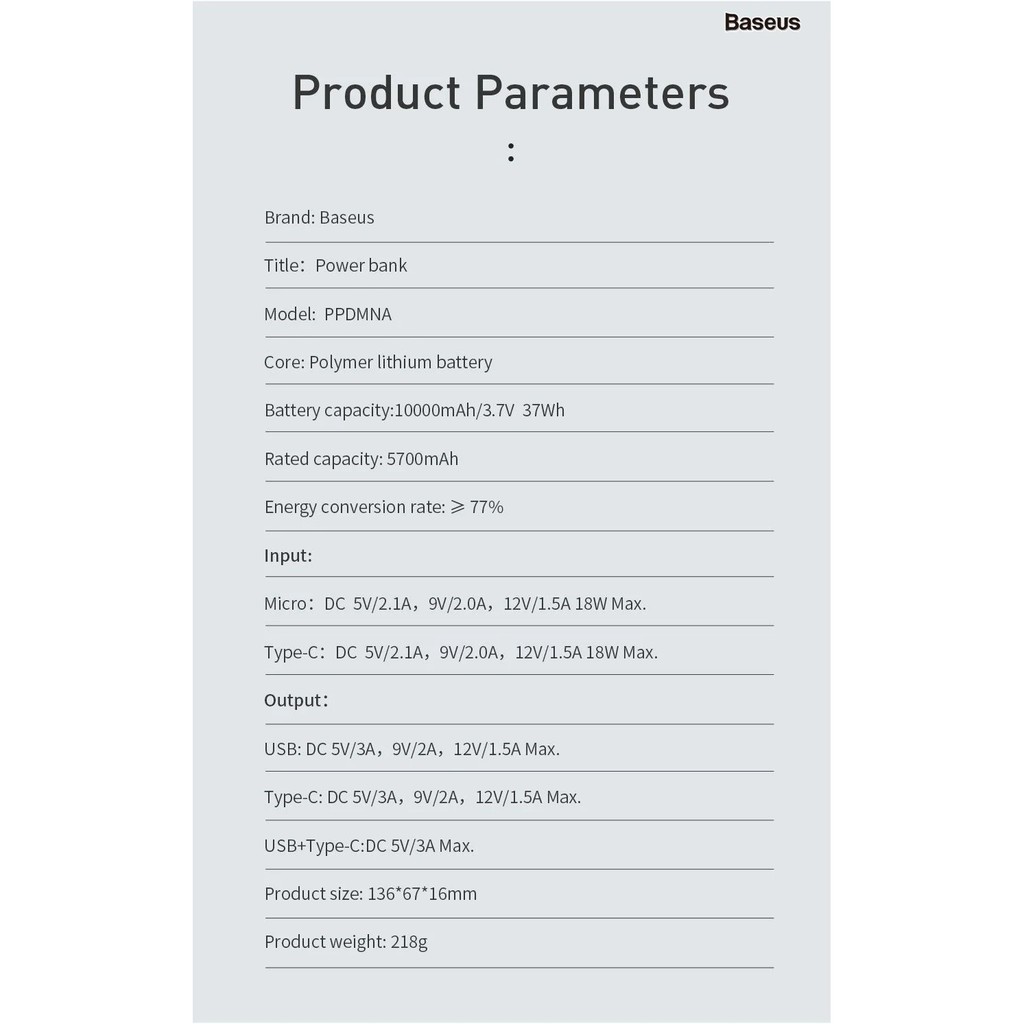Viewport: 1024px width, 1024px height.
Task: Click the Output: section label
Action: pyautogui.click(x=296, y=701)
